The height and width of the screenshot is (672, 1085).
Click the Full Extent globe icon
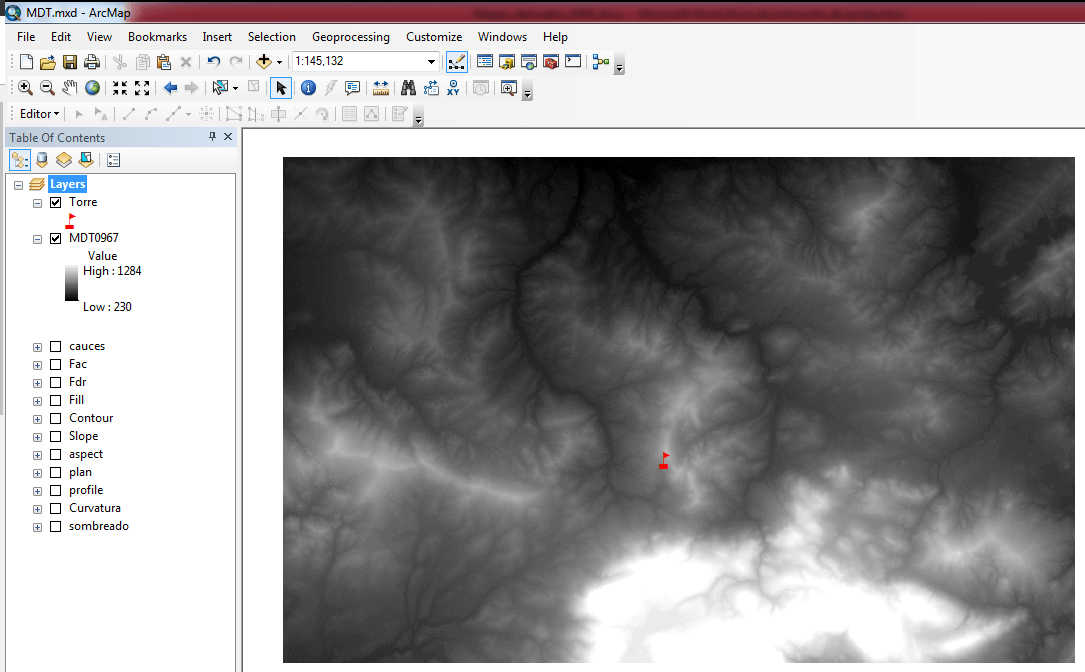92,88
